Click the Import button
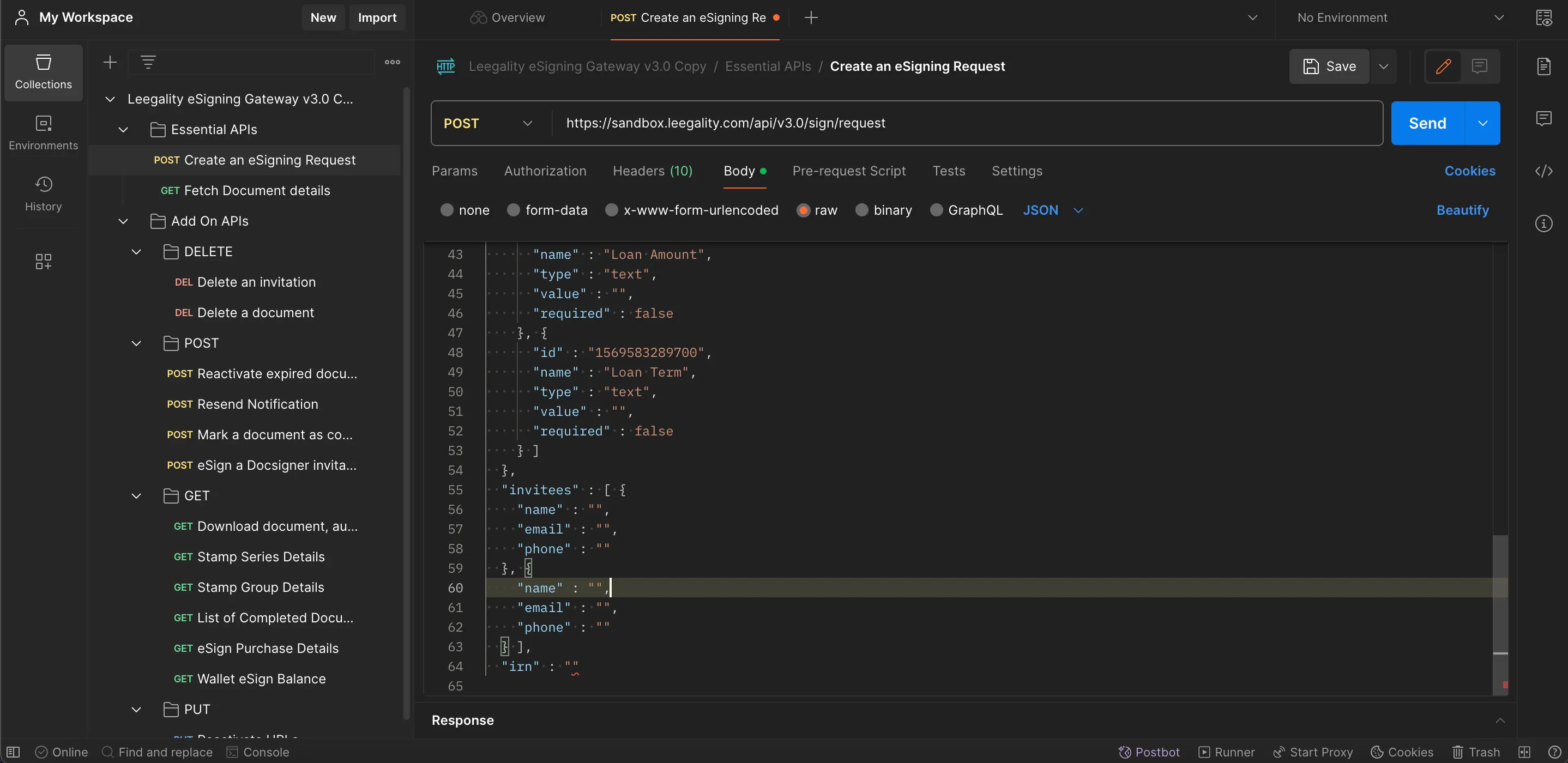The height and width of the screenshot is (763, 1568). (x=377, y=17)
